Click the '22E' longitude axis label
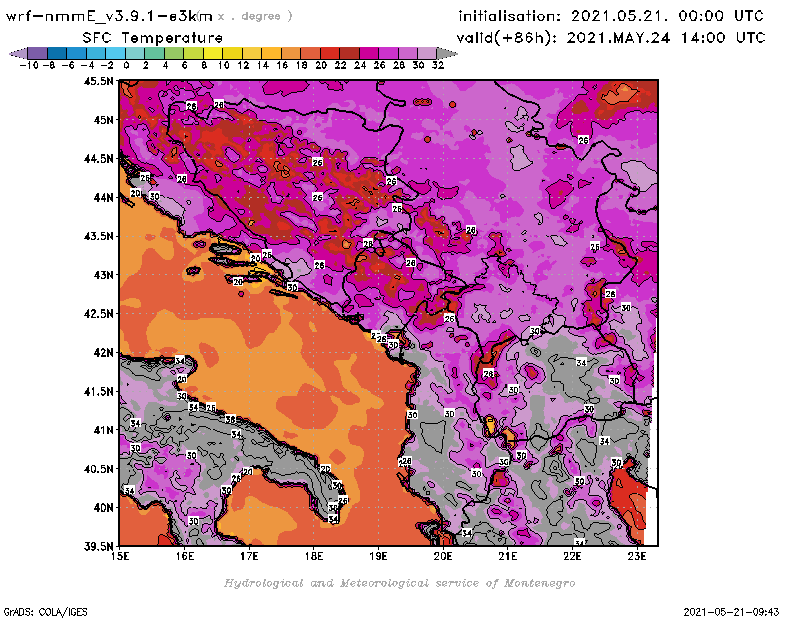The image size is (800, 618). (572, 556)
